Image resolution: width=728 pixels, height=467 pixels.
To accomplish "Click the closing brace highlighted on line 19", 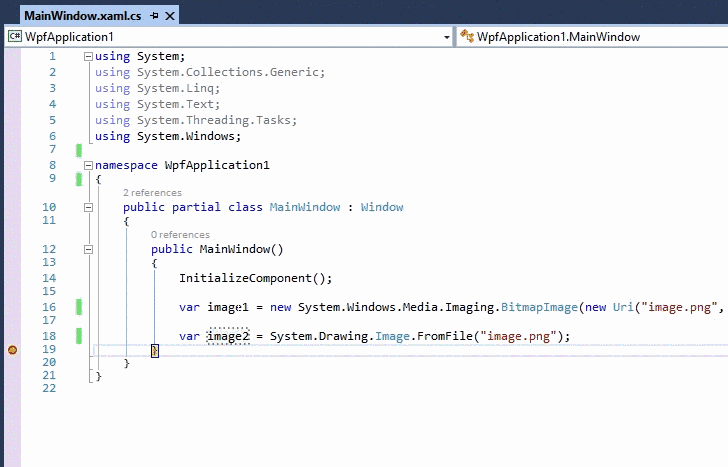I will [155, 351].
